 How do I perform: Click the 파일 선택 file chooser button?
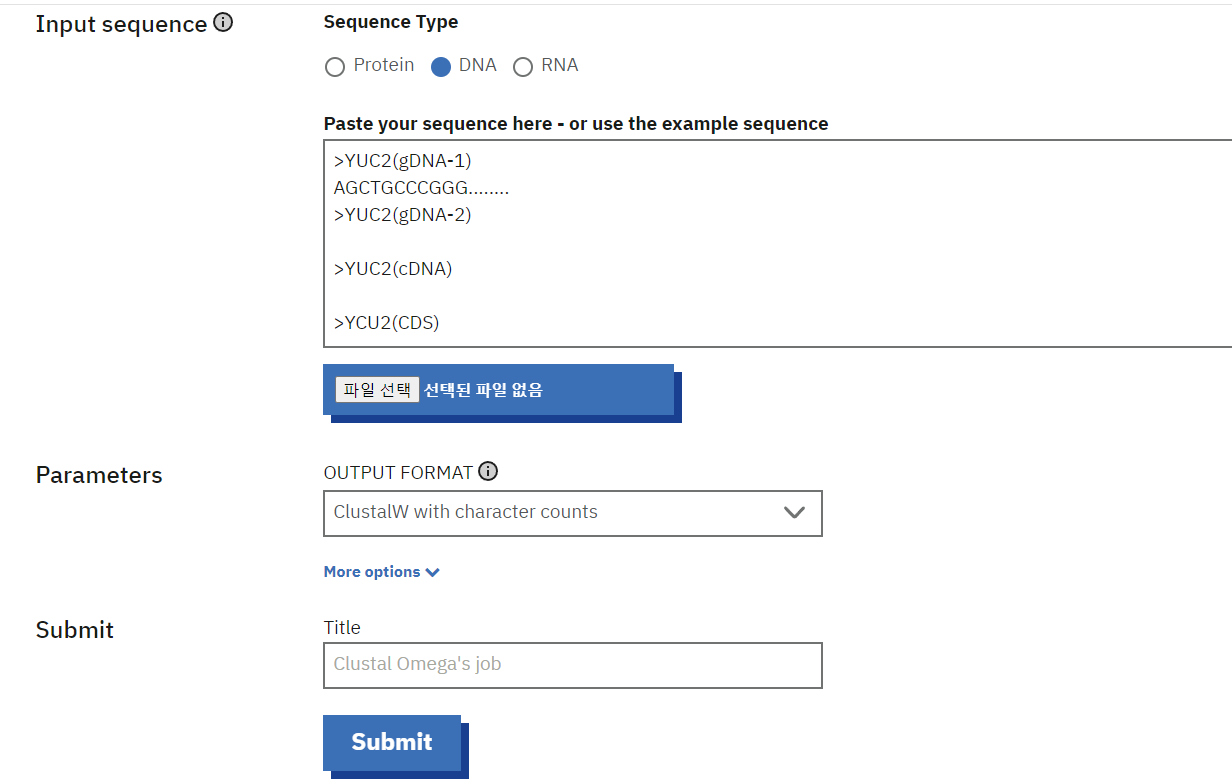coord(377,390)
